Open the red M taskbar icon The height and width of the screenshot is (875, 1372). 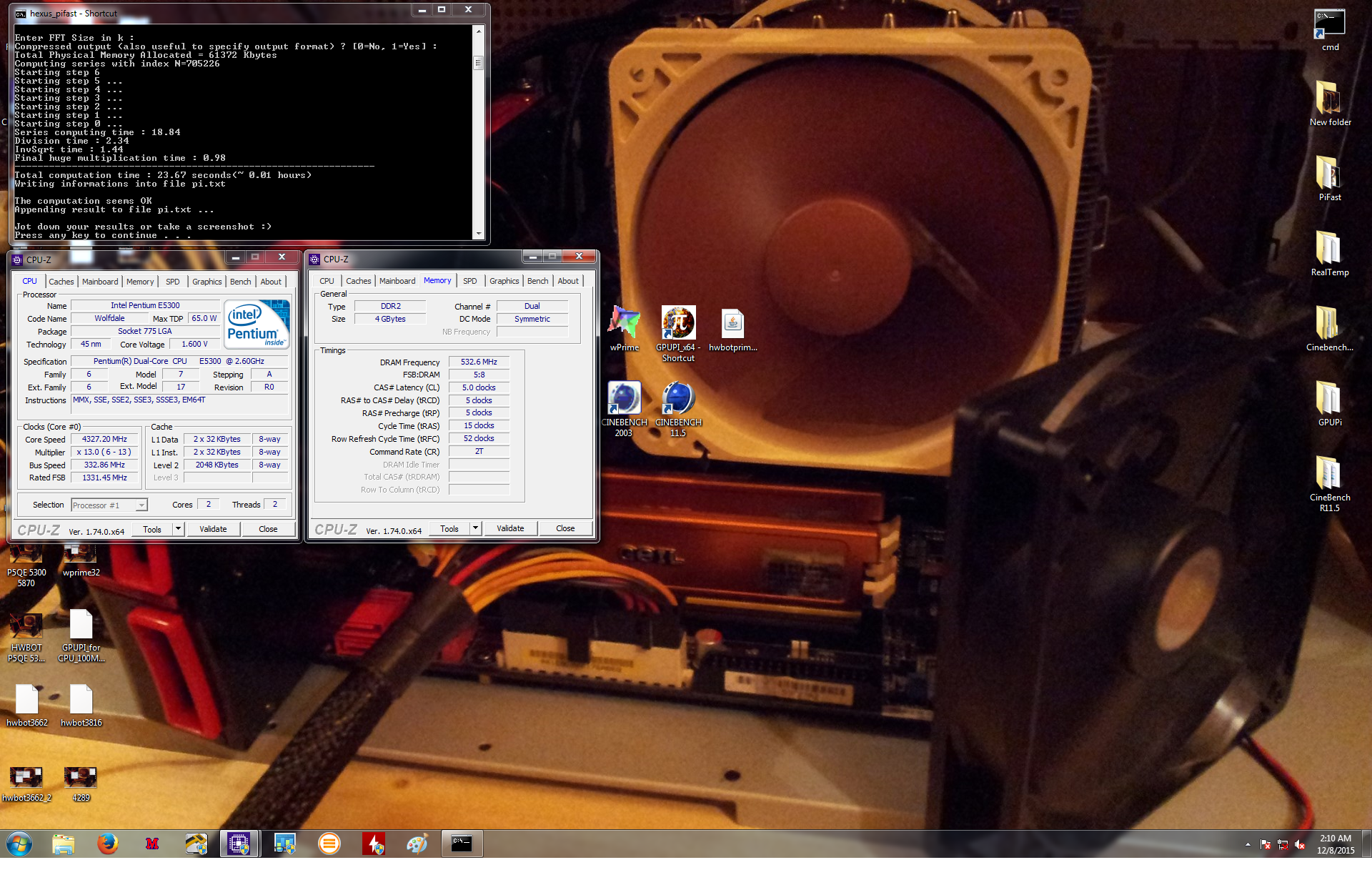coord(151,844)
